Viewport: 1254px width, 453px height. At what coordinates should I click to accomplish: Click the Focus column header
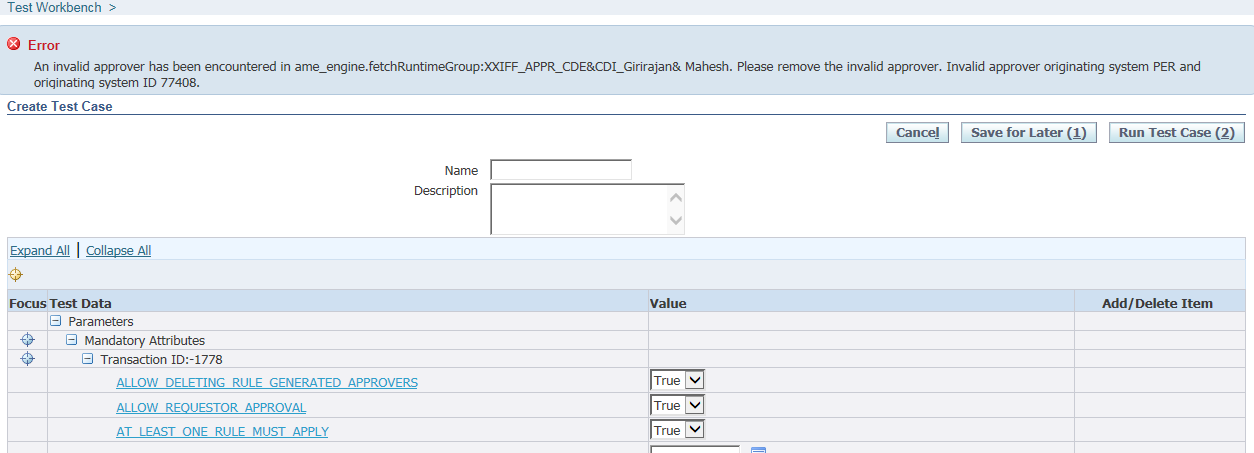[27, 303]
